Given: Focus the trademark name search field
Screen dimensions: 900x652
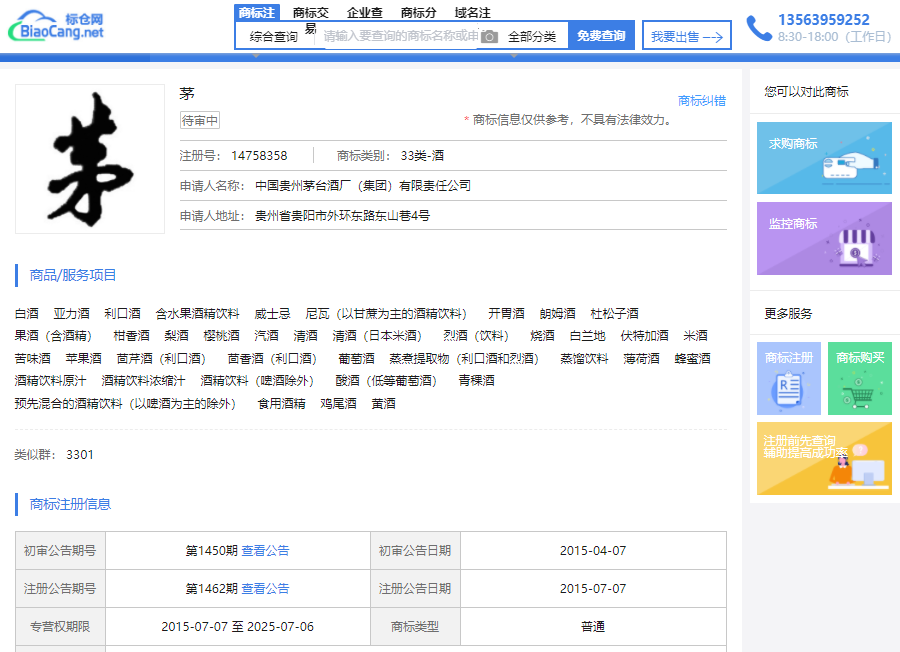Looking at the screenshot, I should click(401, 36).
